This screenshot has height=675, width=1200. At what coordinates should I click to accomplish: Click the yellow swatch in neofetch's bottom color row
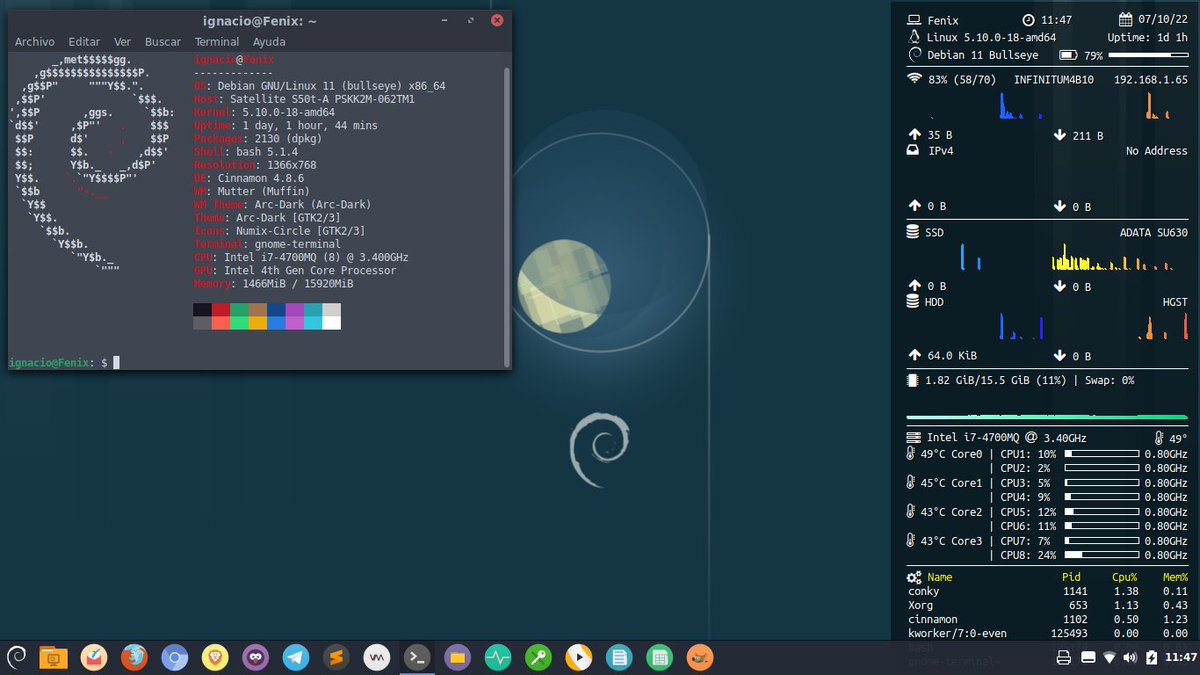coord(257,323)
